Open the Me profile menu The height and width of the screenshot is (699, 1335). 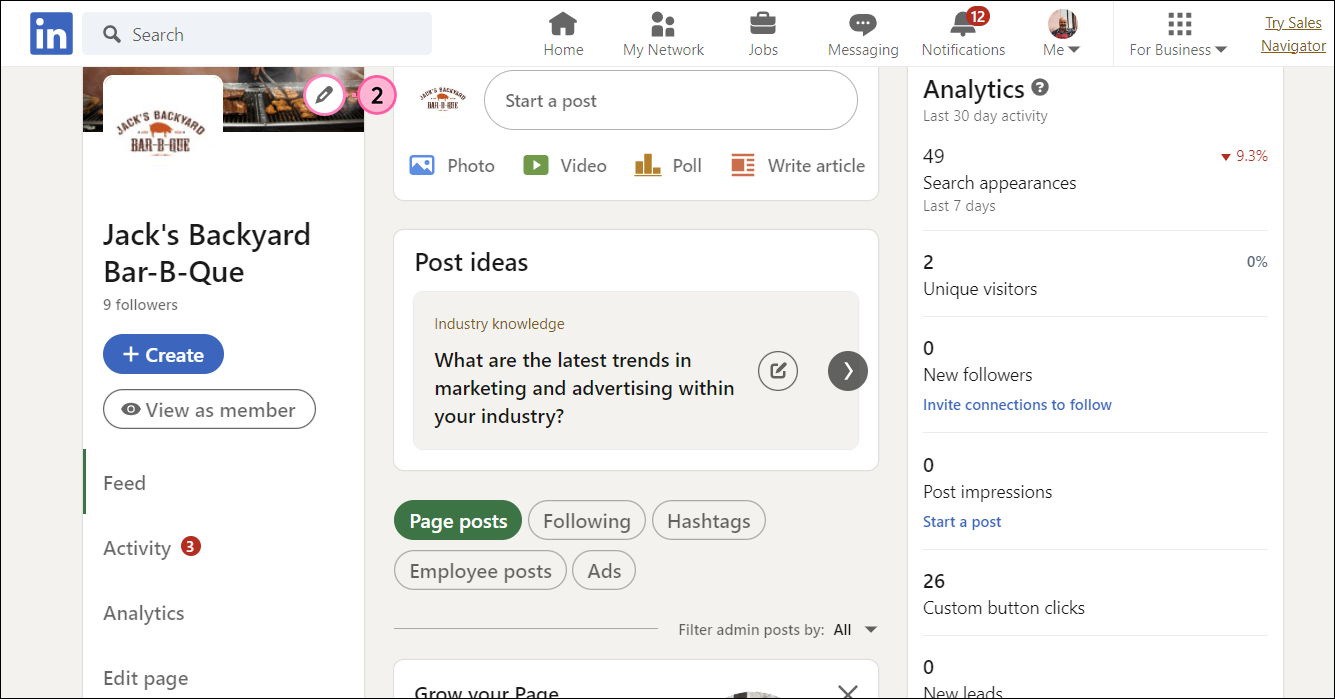pyautogui.click(x=1062, y=34)
